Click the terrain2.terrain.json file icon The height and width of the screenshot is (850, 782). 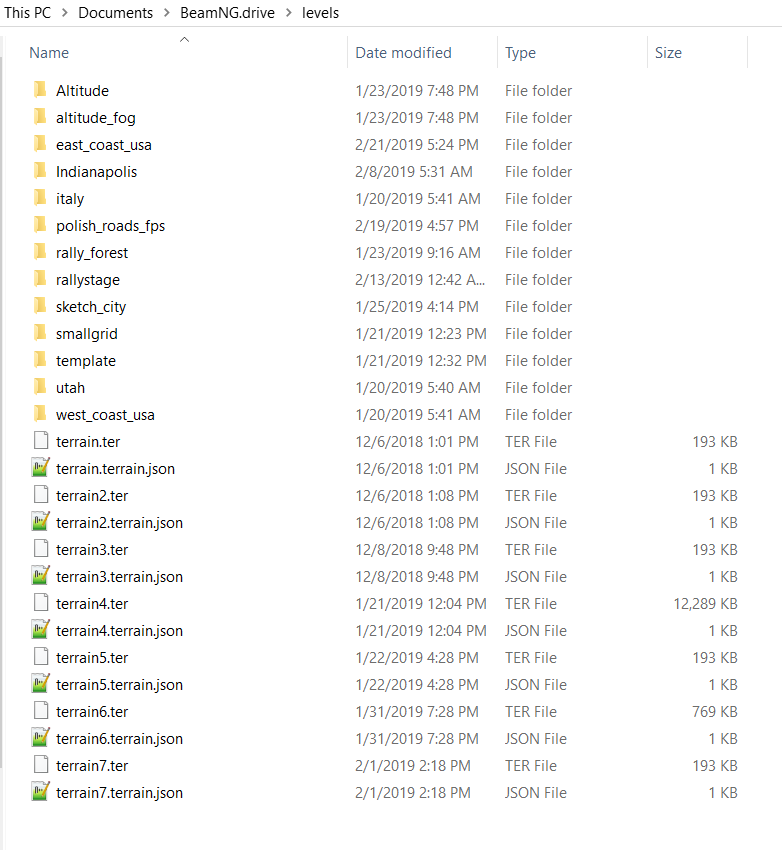pyautogui.click(x=41, y=521)
